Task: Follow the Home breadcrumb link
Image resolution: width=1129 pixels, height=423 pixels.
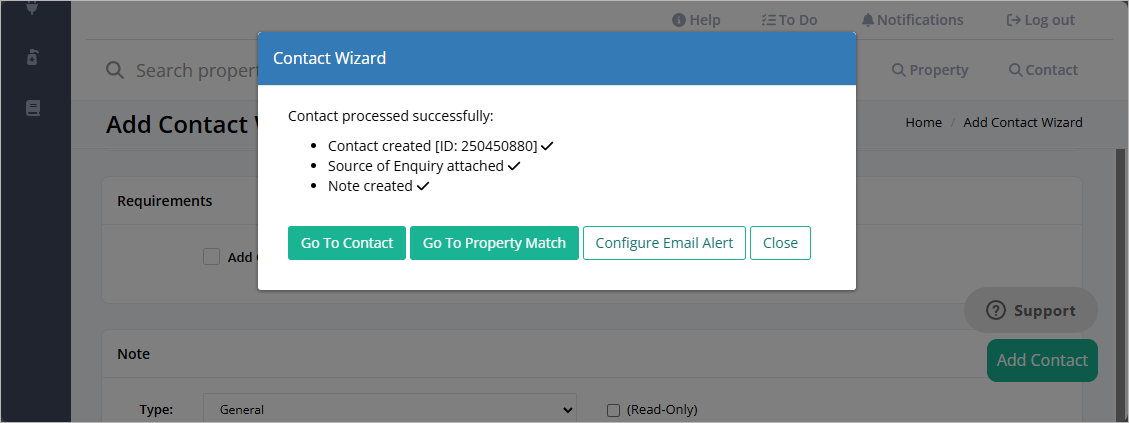Action: point(923,123)
